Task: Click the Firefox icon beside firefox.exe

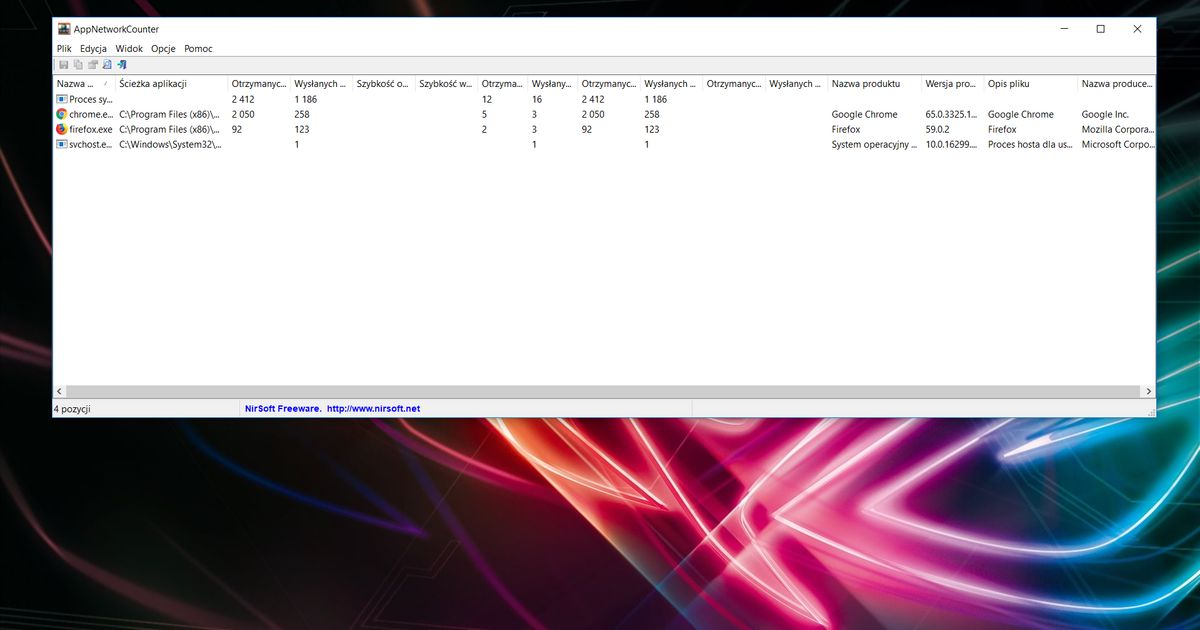Action: tap(60, 129)
